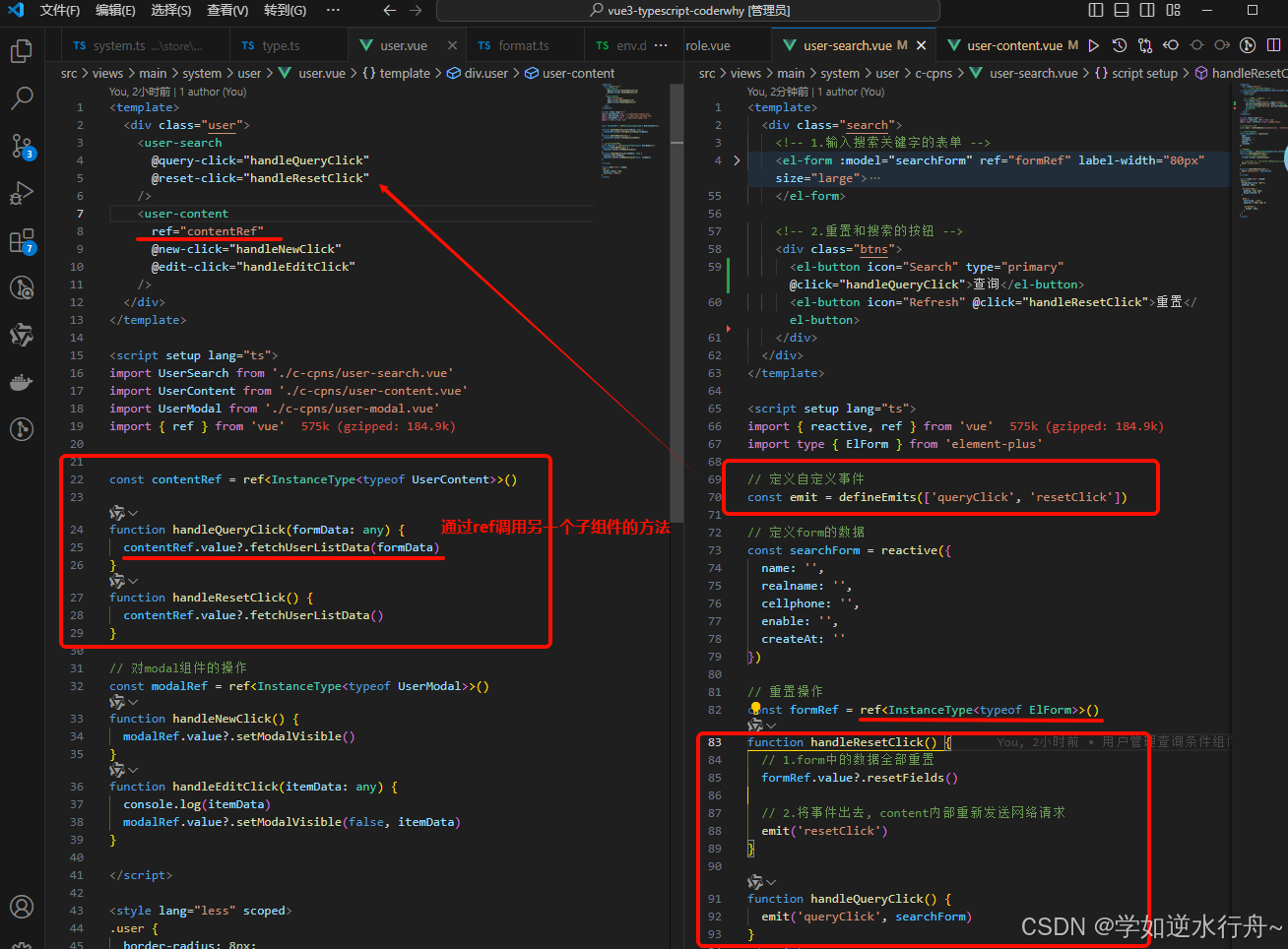This screenshot has width=1288, height=949.
Task: Toggle the secondary side bar layout icon
Action: [x=1147, y=10]
